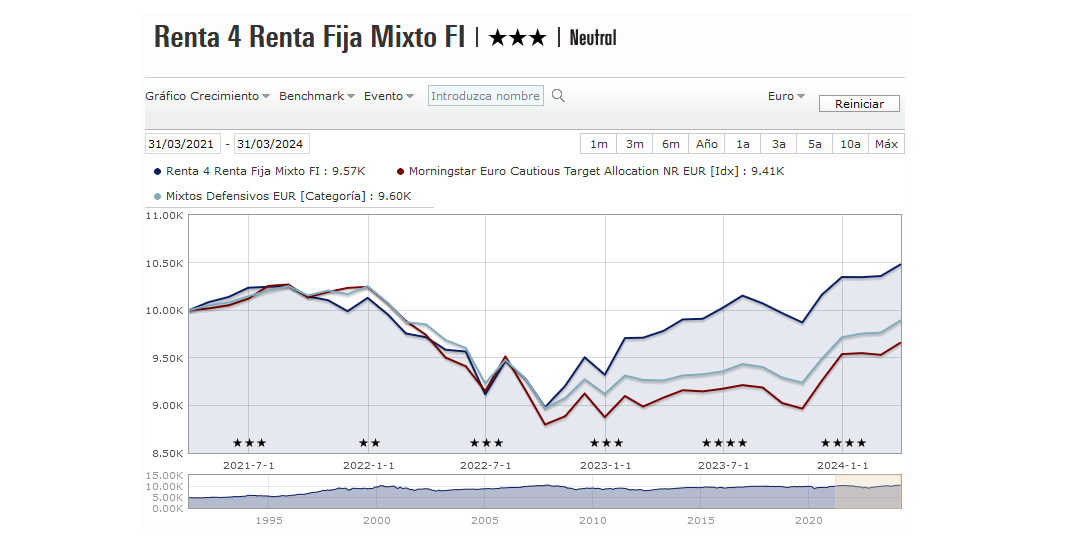Viewport: 1068px width, 555px height.
Task: Select the 1m time range
Action: (598, 144)
